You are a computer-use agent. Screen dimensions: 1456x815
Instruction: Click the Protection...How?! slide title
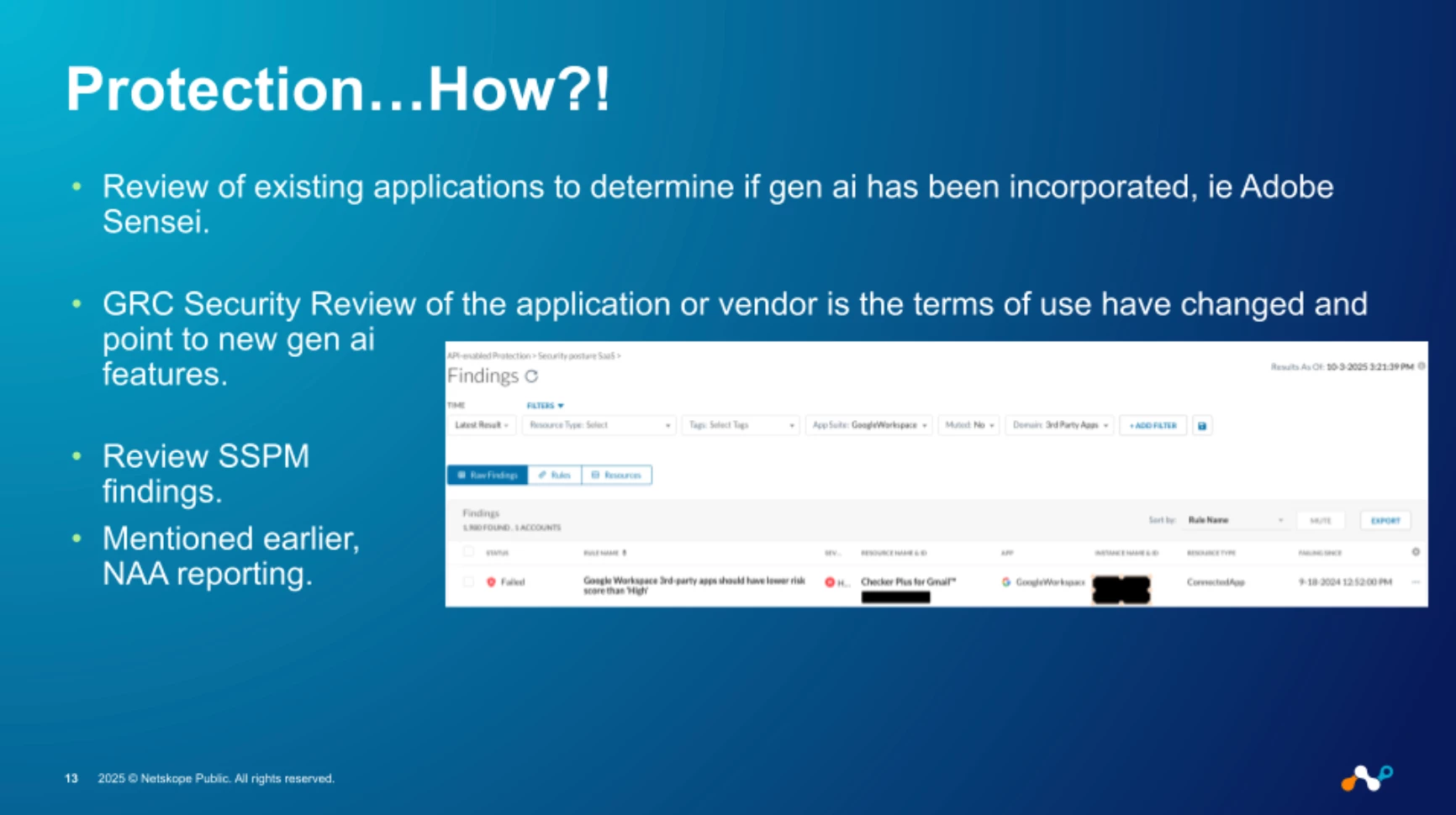point(339,88)
